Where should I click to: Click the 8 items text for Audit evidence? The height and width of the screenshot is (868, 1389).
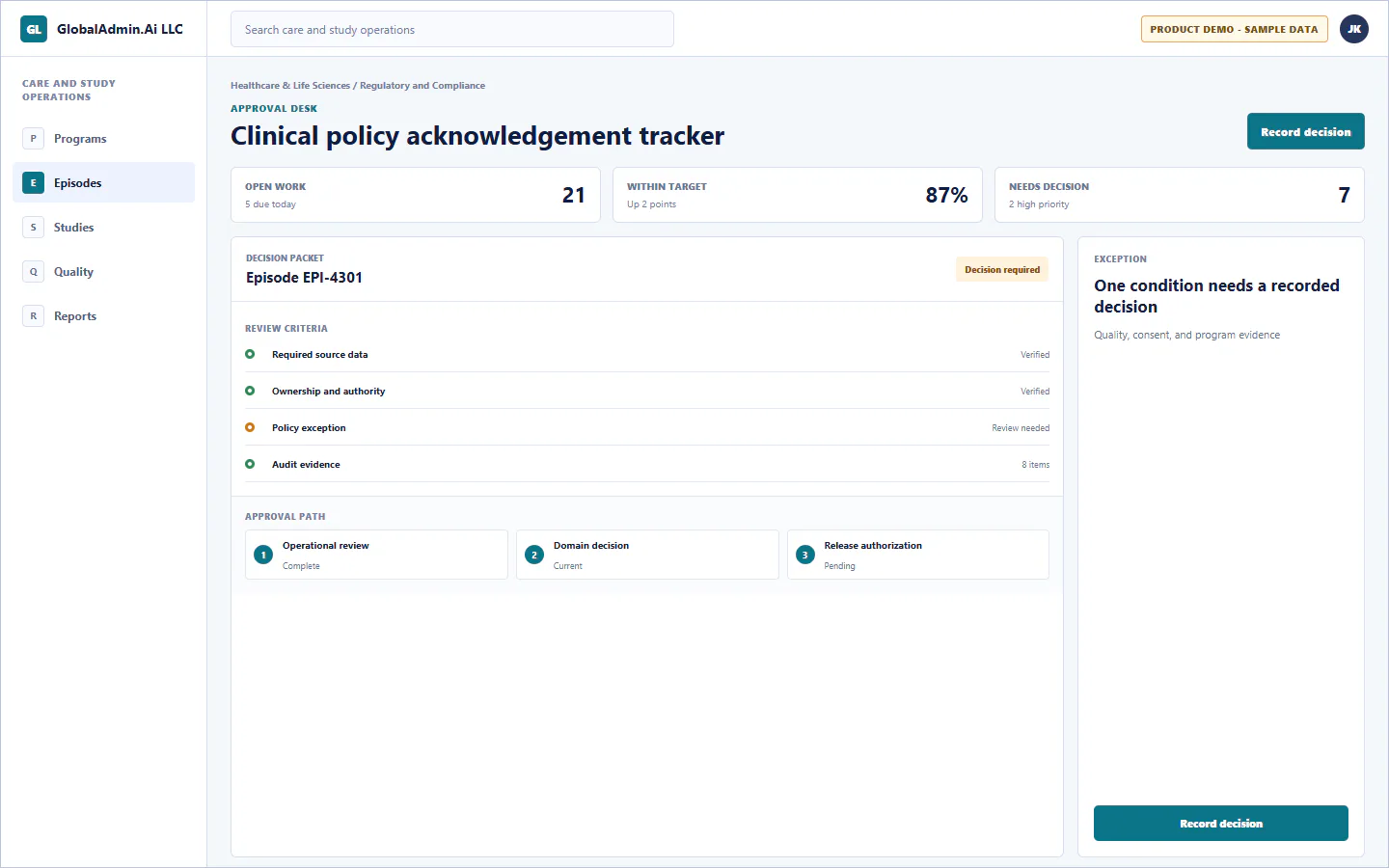(x=1036, y=465)
